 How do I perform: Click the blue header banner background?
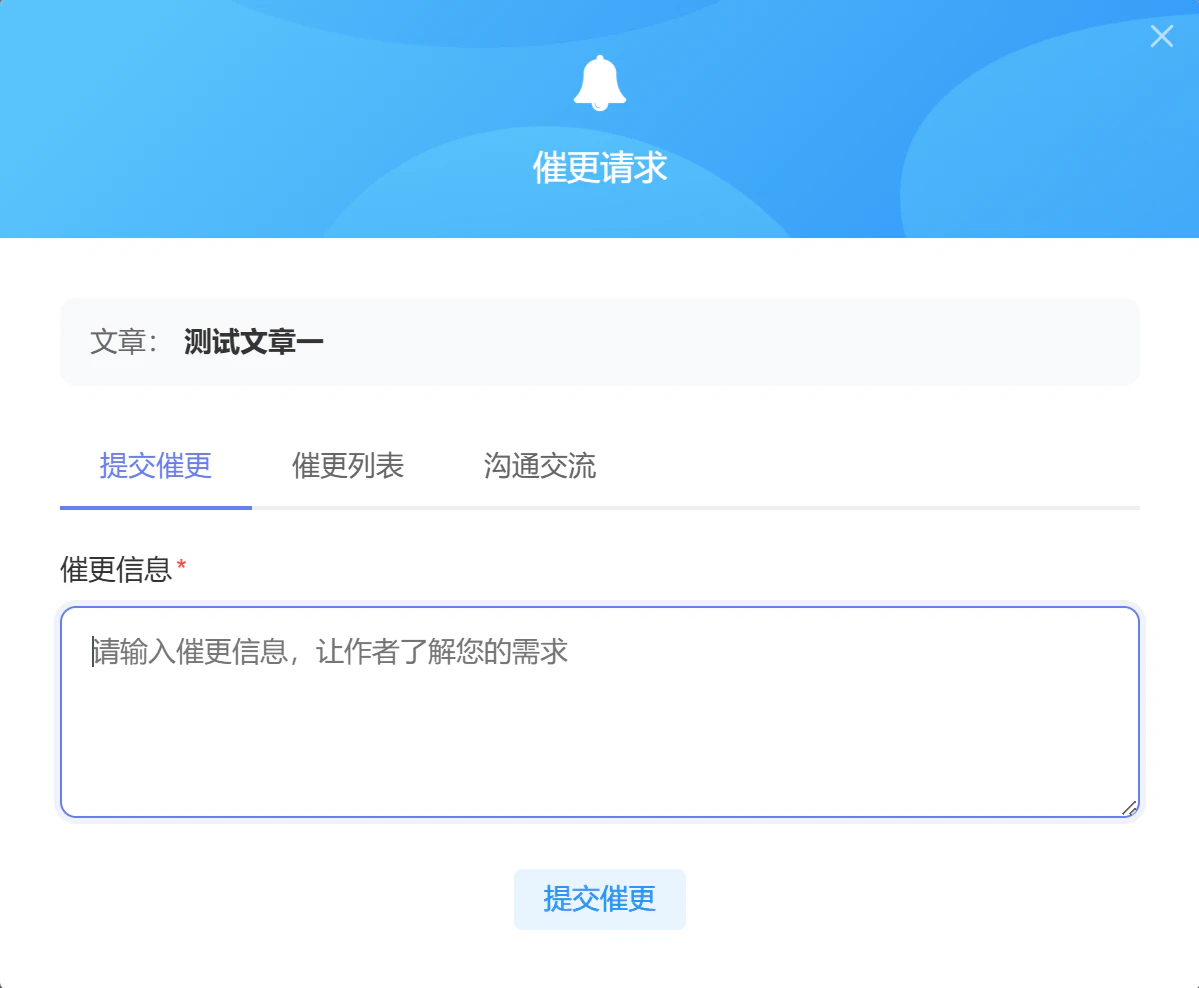point(229,115)
